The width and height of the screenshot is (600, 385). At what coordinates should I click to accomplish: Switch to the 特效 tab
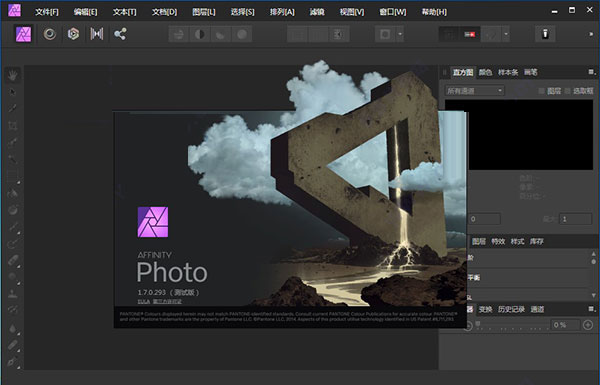(x=498, y=241)
